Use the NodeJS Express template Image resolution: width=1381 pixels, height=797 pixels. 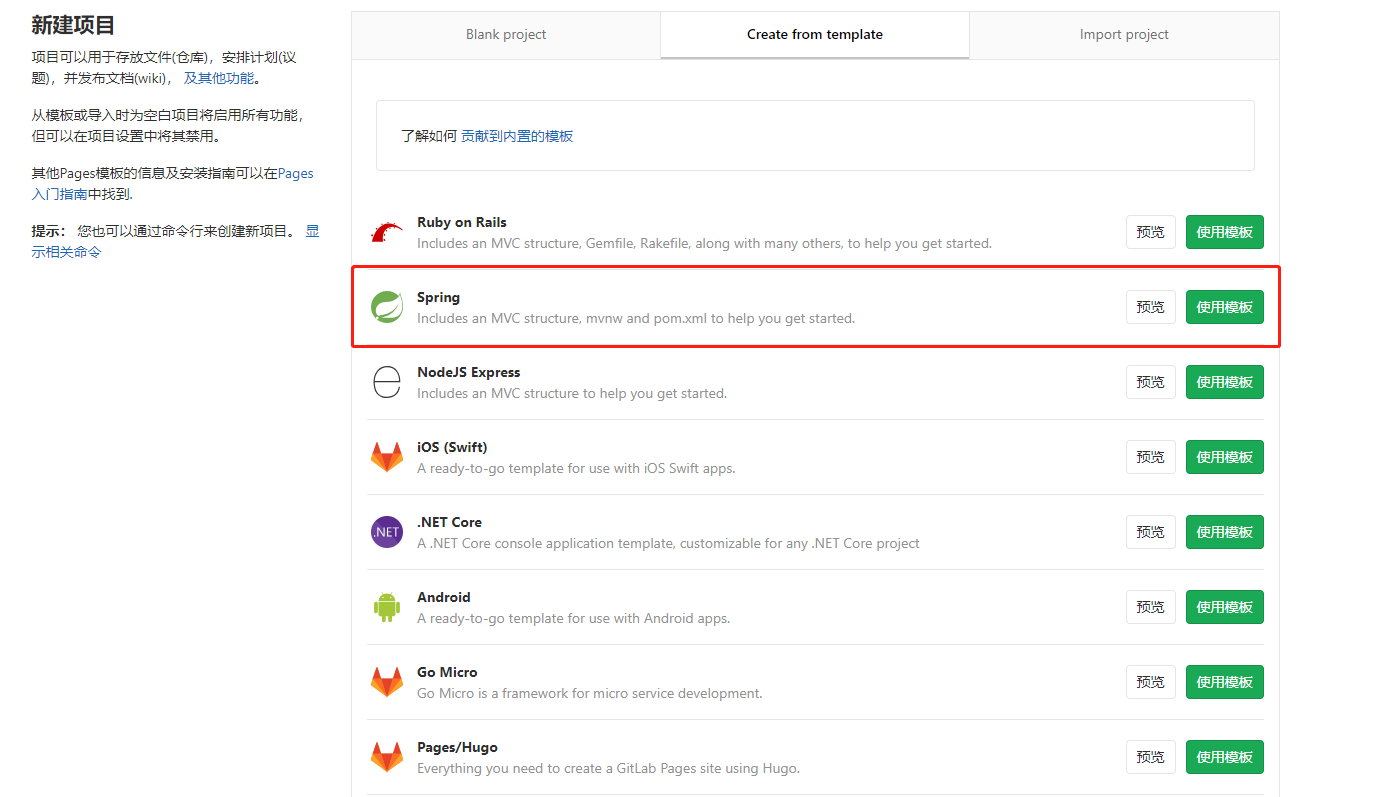[x=1225, y=382]
